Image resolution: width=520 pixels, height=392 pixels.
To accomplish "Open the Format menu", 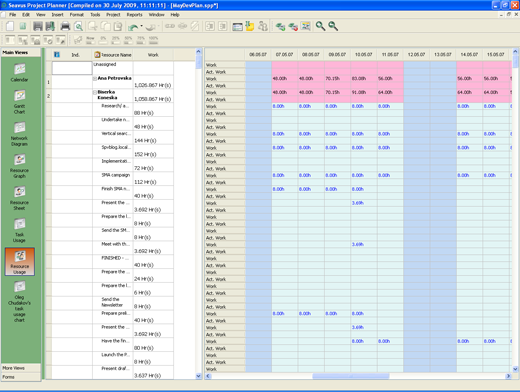I will tap(77, 15).
